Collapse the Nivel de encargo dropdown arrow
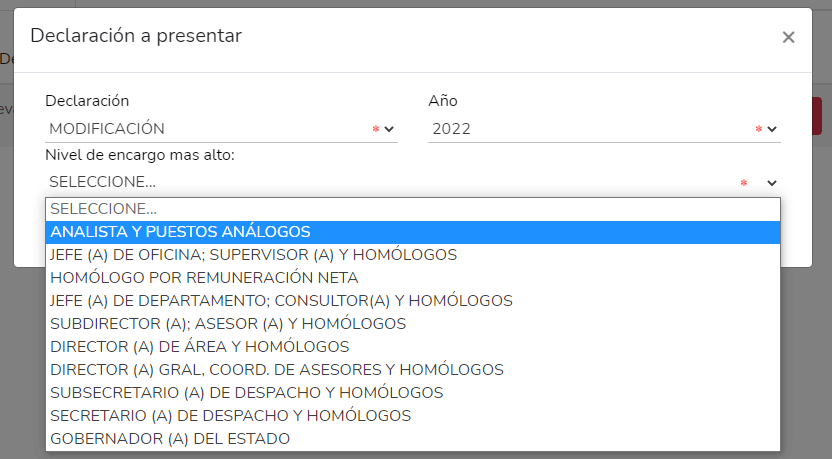Image resolution: width=832 pixels, height=459 pixels. [772, 183]
